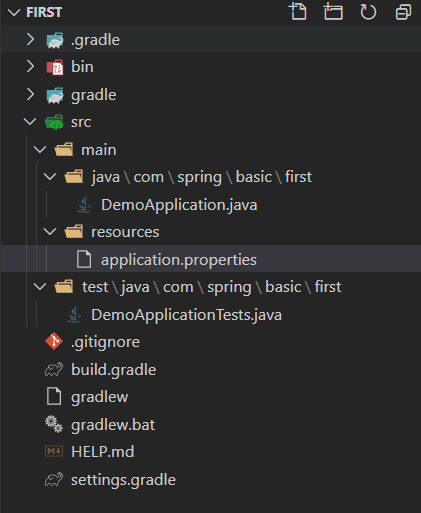Image resolution: width=421 pixels, height=513 pixels.
Task: Click the 'spring' segment in main java path
Action: click(199, 177)
